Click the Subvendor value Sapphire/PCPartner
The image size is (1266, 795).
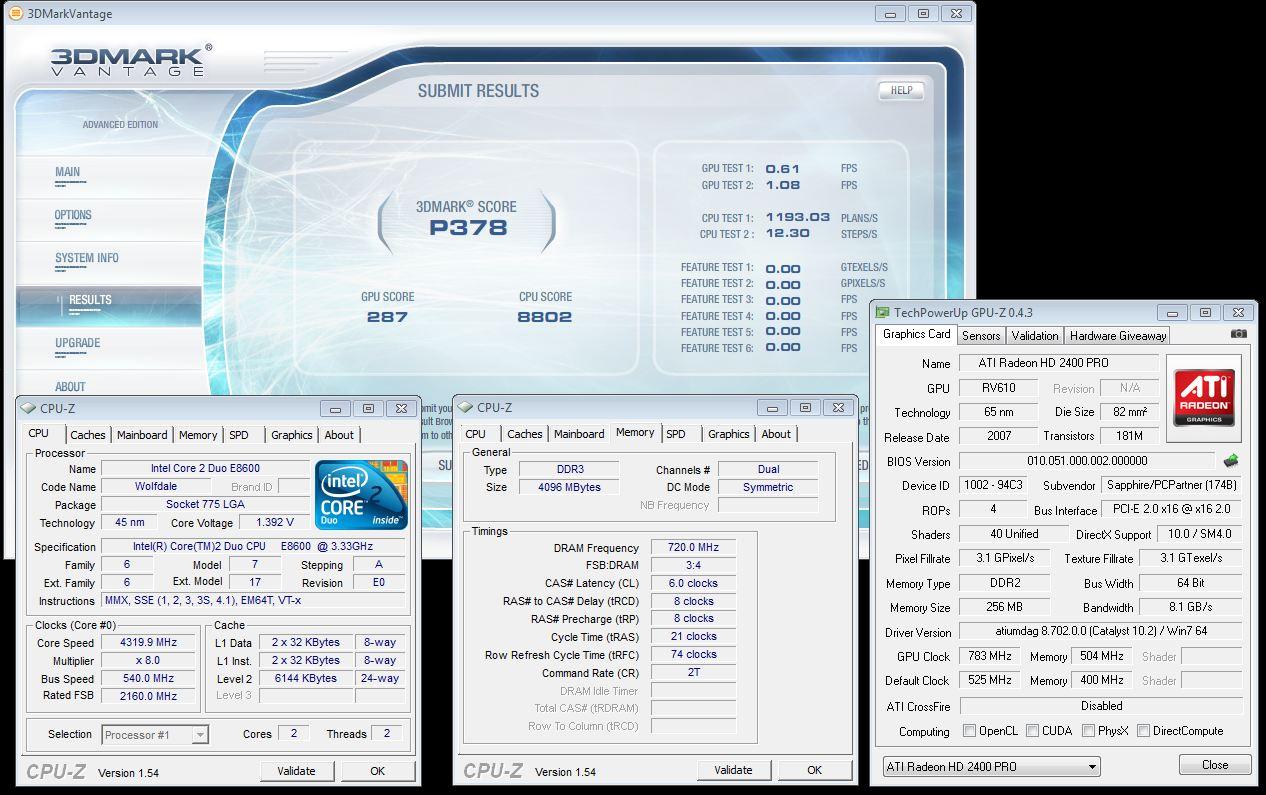tap(1172, 485)
